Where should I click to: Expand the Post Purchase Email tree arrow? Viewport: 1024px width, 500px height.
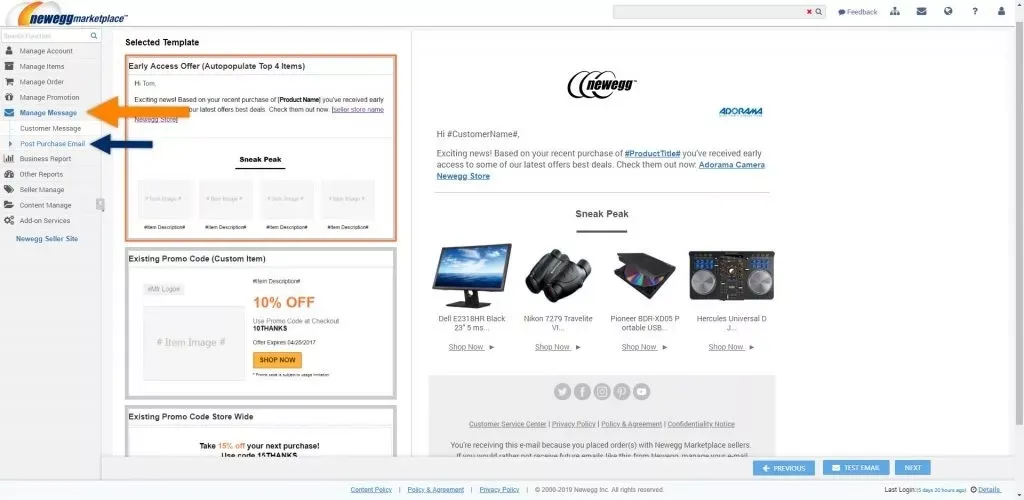pos(10,144)
